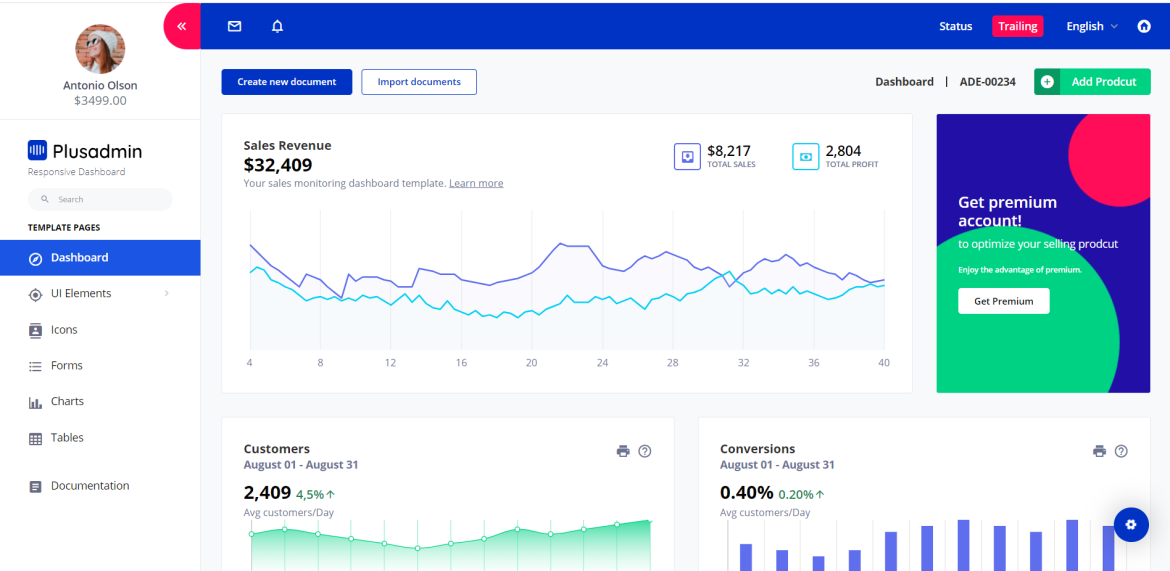This screenshot has height=571, width=1170.
Task: Click the ADE-00234 breadcrumb code
Action: (x=988, y=82)
